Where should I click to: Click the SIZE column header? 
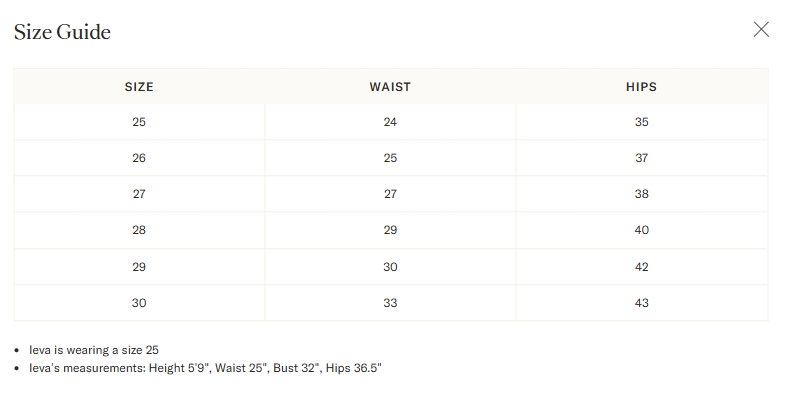pos(139,87)
